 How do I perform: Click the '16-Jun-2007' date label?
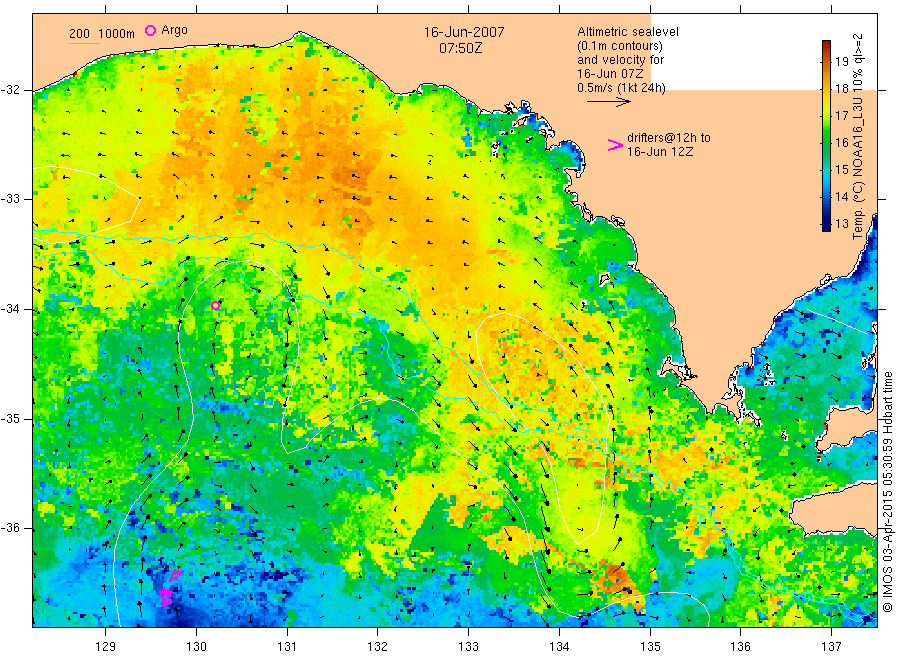pyautogui.click(x=464, y=32)
